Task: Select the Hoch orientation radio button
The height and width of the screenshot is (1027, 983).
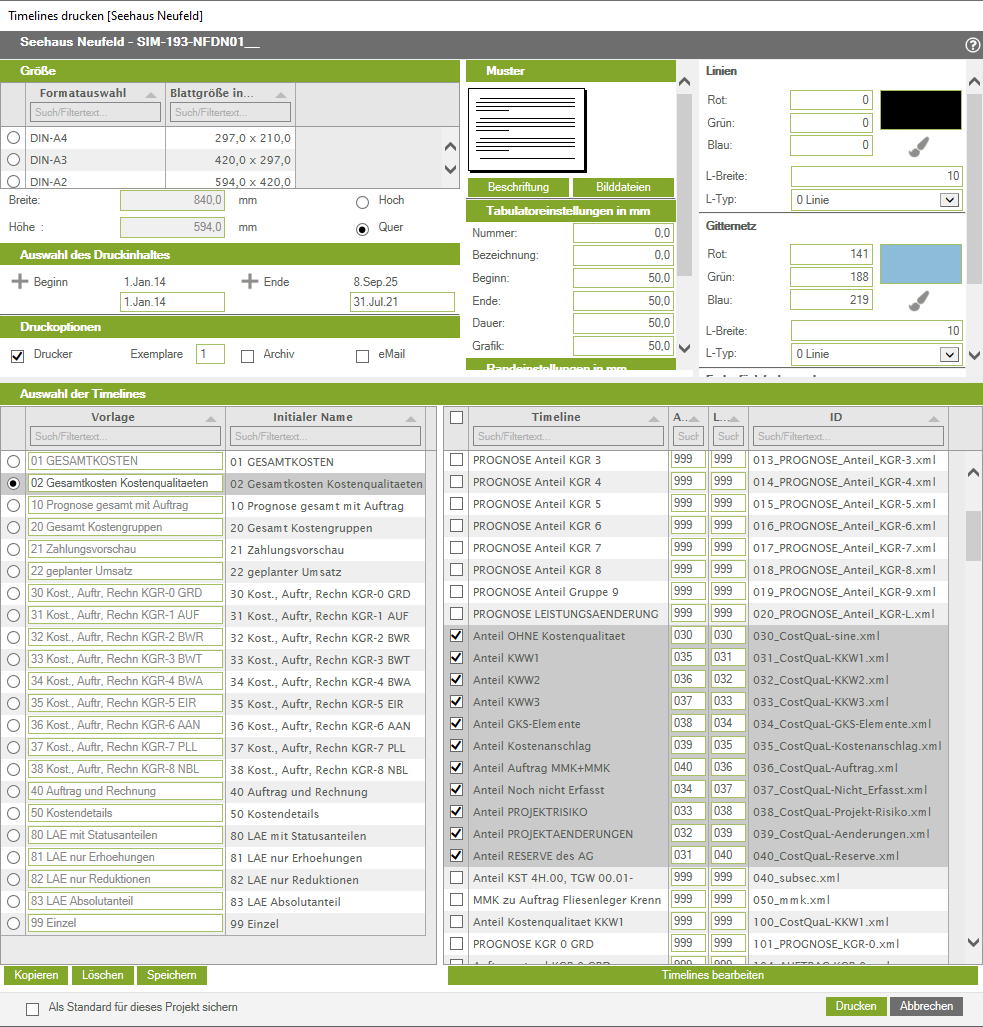Action: coord(362,202)
